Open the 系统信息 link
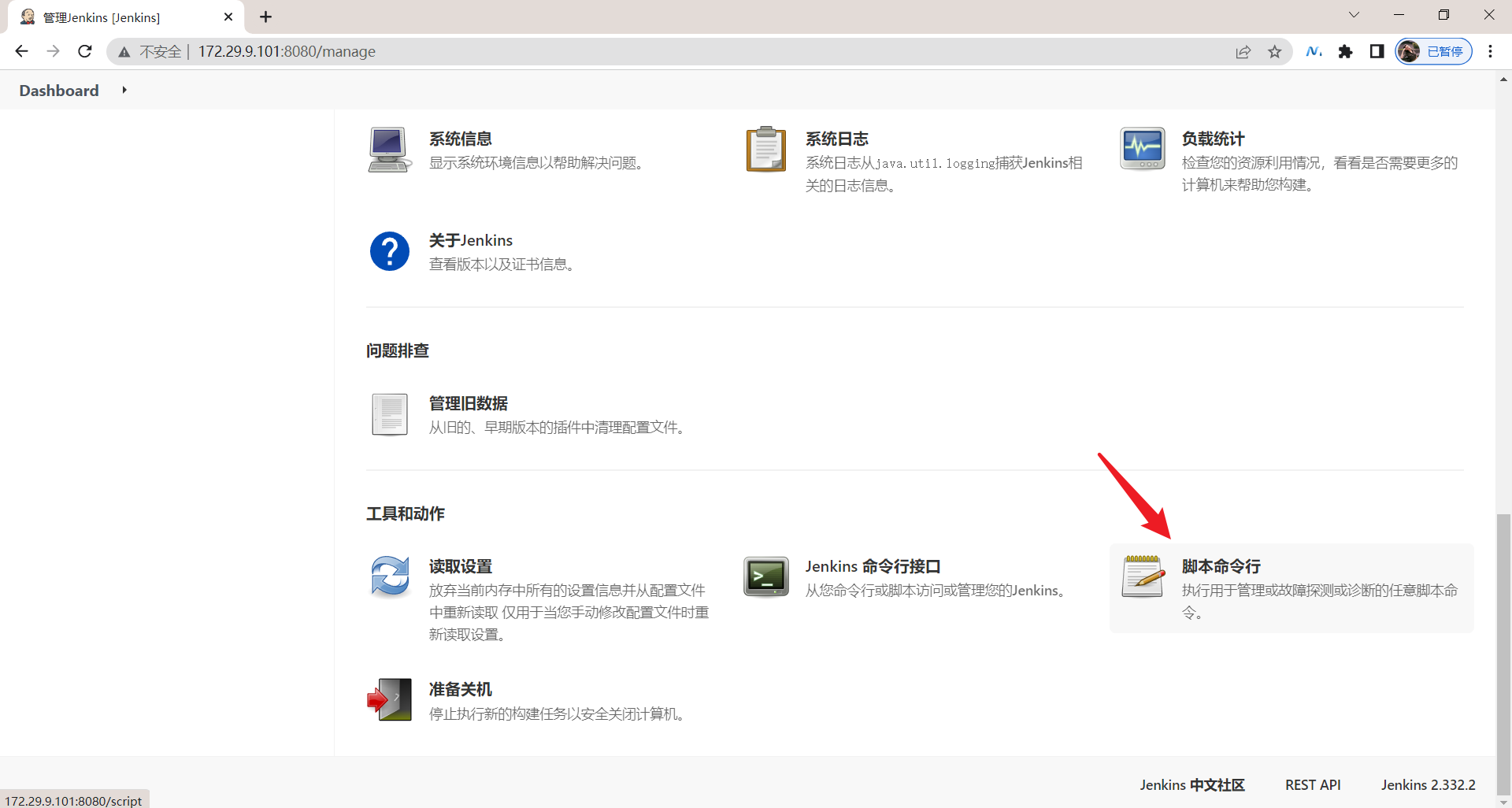This screenshot has width=1512, height=808. click(461, 139)
